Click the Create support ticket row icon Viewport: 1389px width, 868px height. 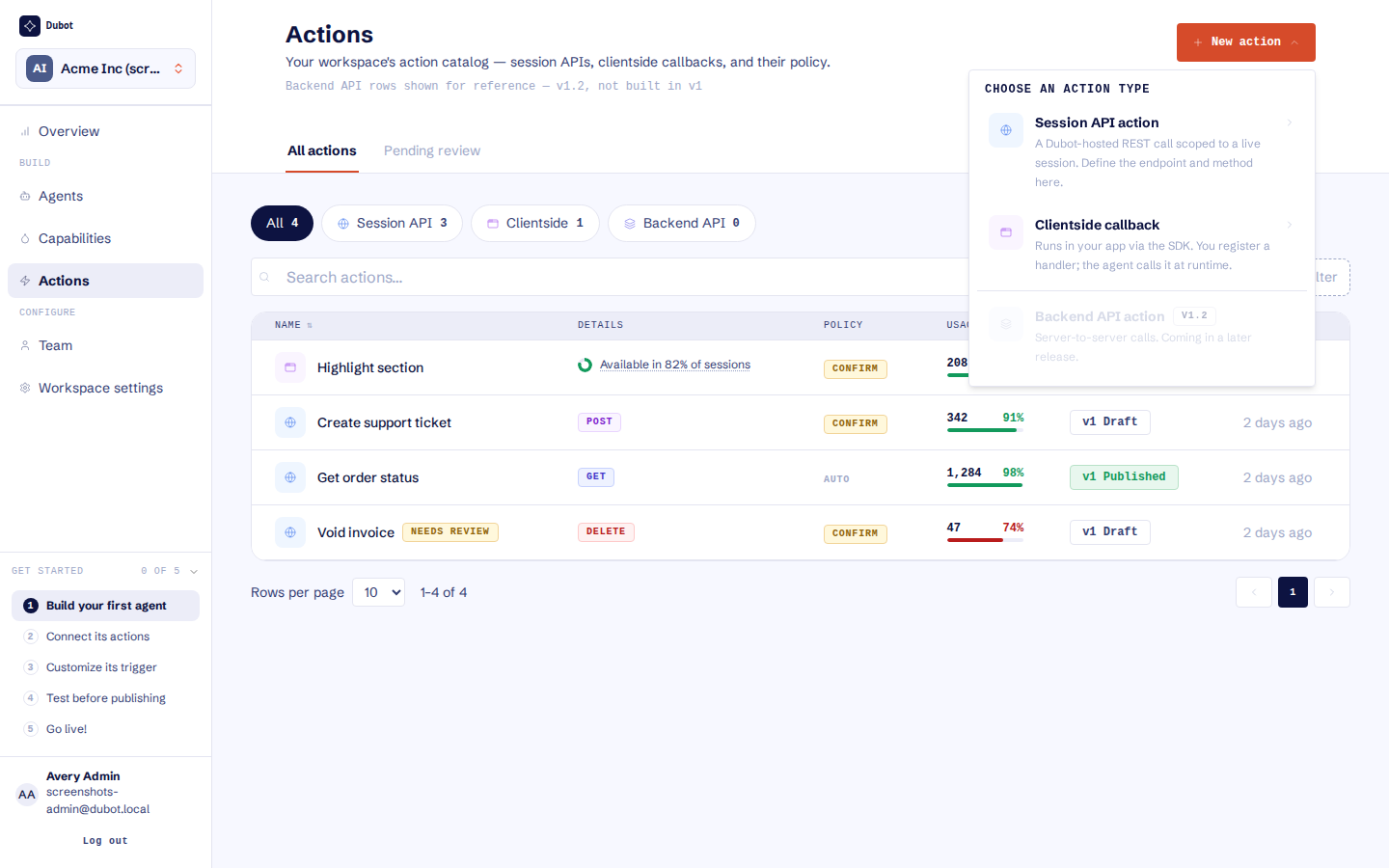pos(290,422)
